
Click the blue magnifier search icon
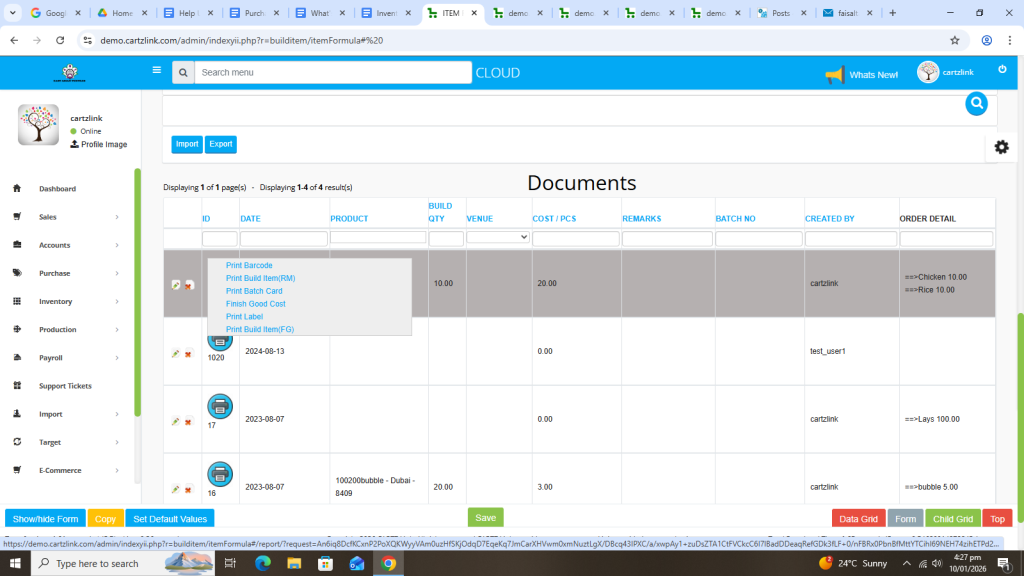click(976, 104)
